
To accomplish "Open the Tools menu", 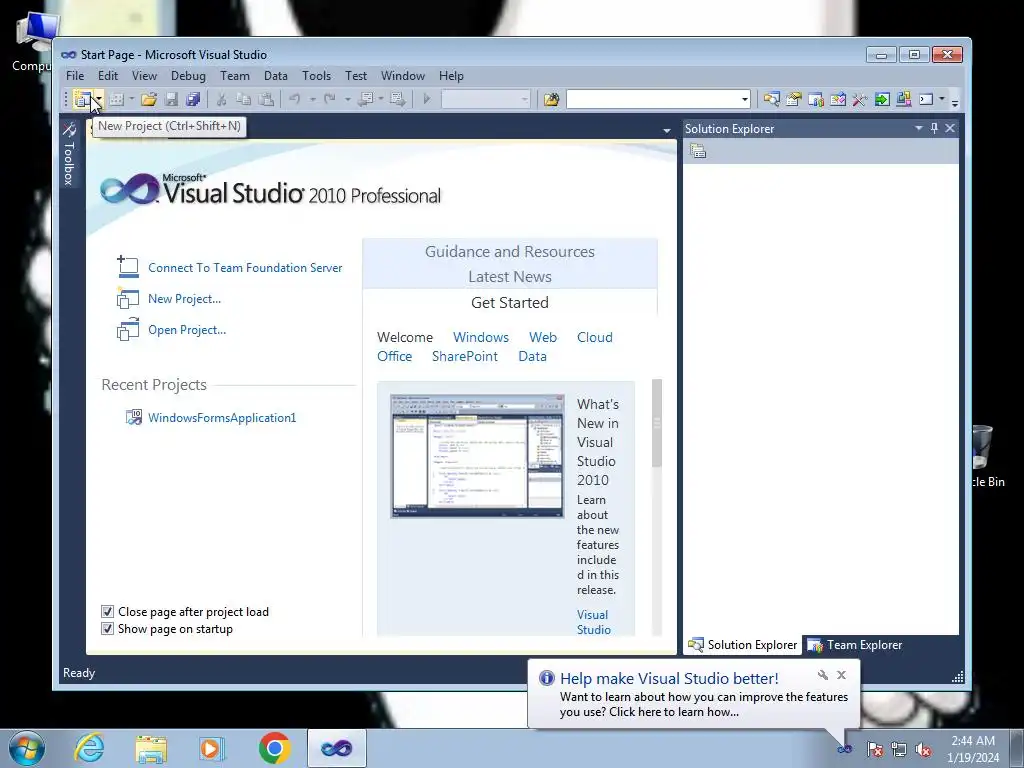I will click(x=316, y=76).
